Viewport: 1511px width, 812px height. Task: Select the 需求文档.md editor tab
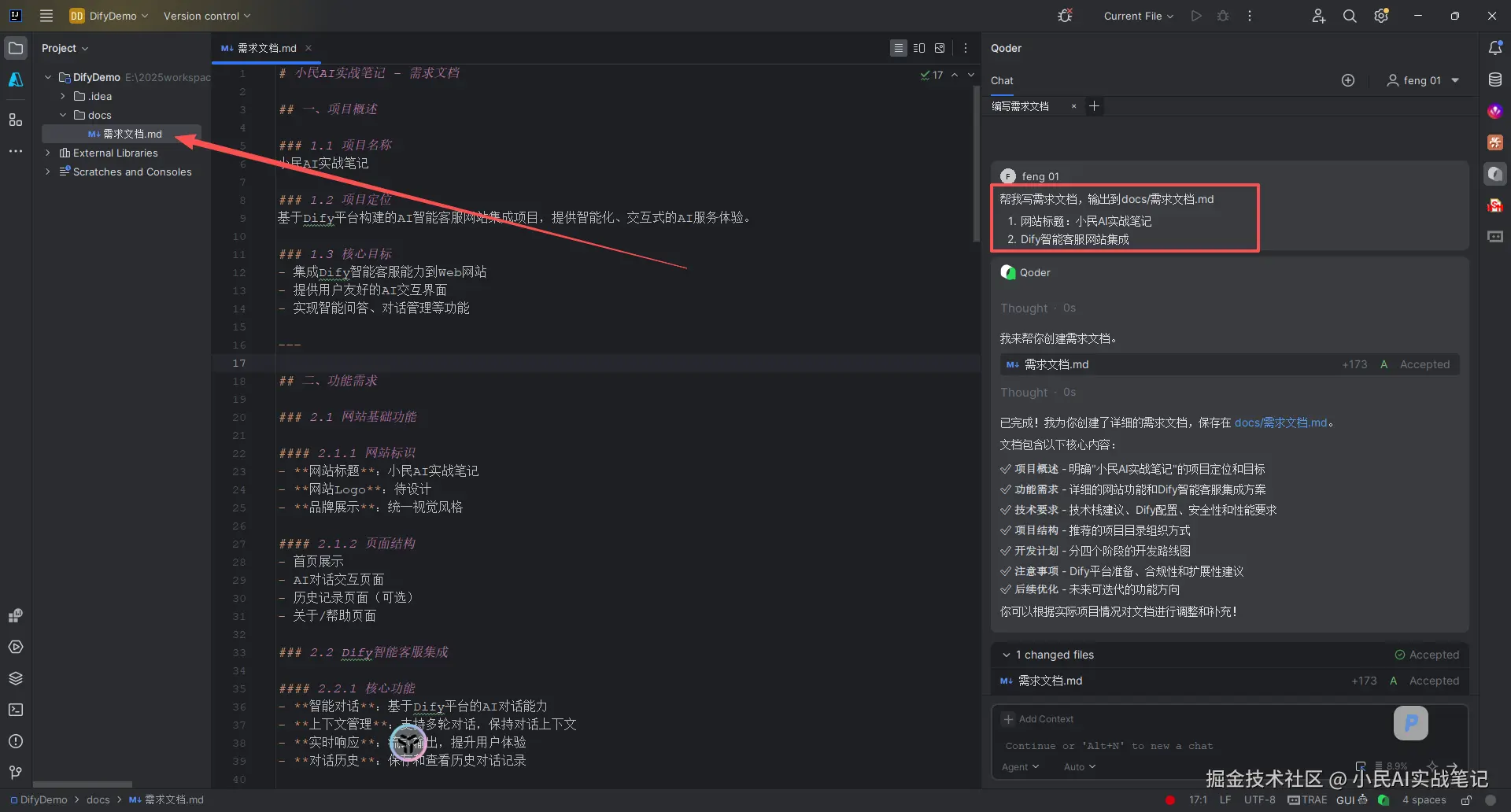tap(266, 48)
